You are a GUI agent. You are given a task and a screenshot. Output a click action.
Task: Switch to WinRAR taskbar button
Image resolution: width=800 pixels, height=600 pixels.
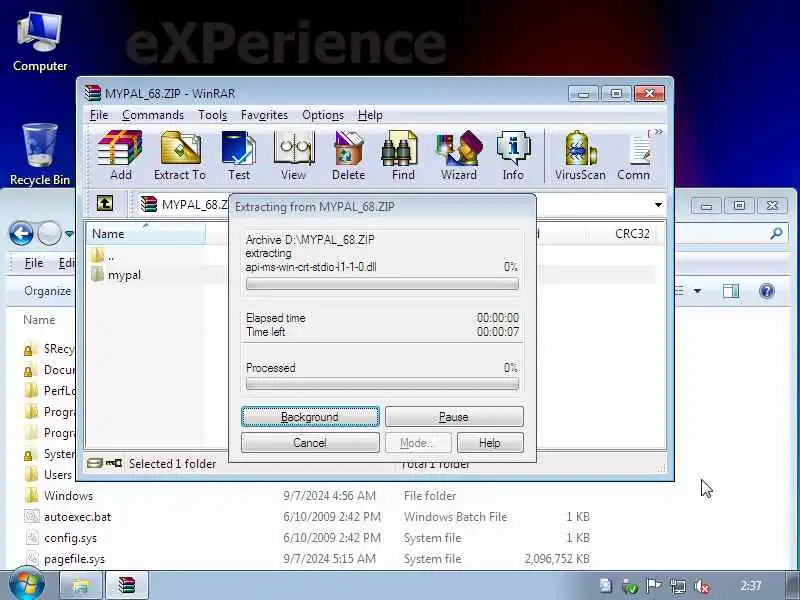pyautogui.click(x=127, y=585)
